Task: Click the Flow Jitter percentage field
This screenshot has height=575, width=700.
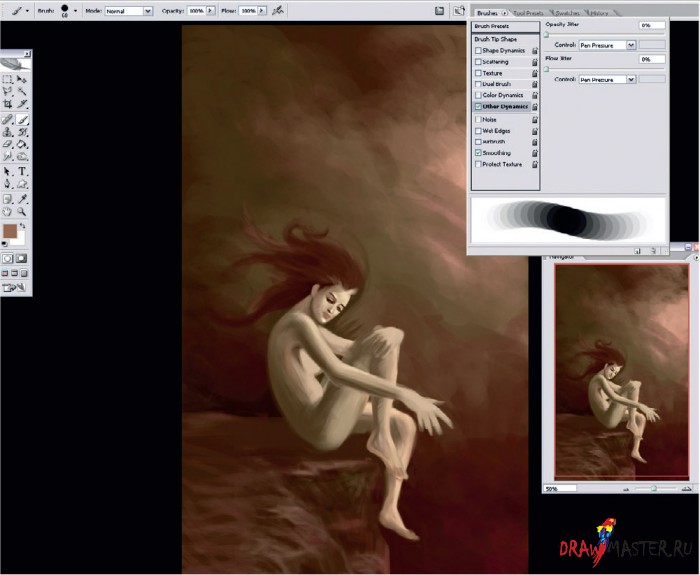Action: coord(652,59)
